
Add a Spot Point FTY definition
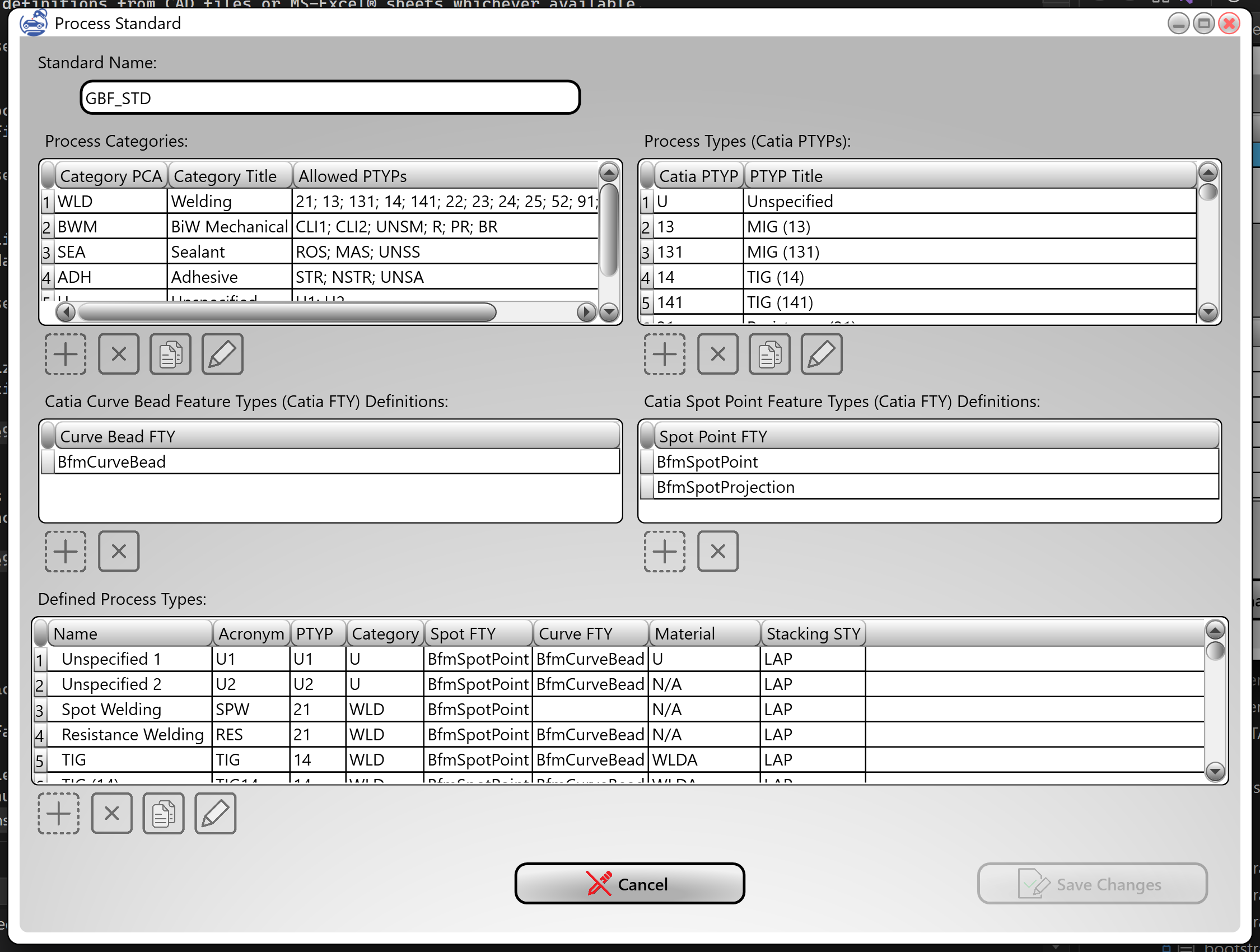665,551
